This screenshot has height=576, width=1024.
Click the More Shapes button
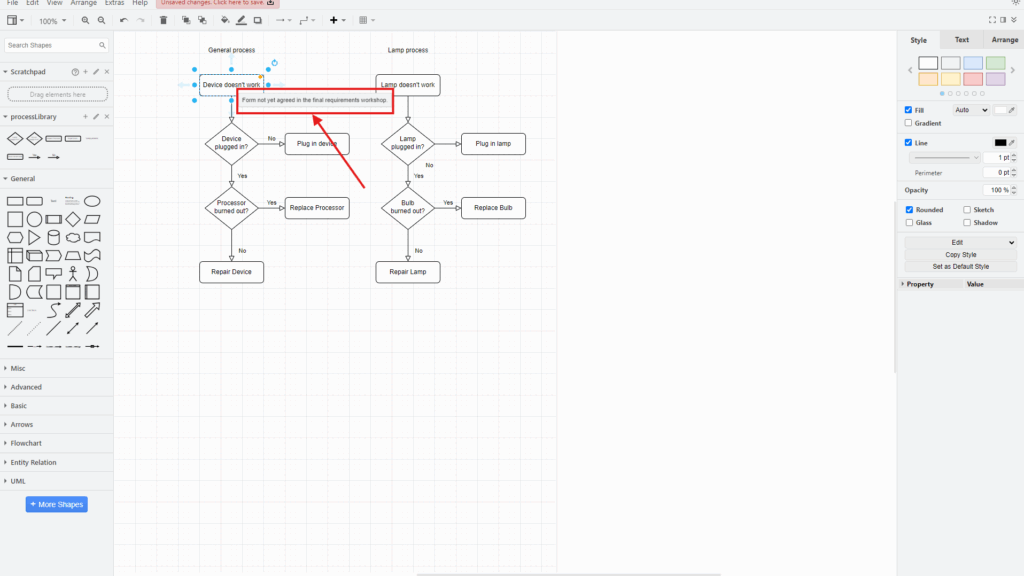click(56, 504)
